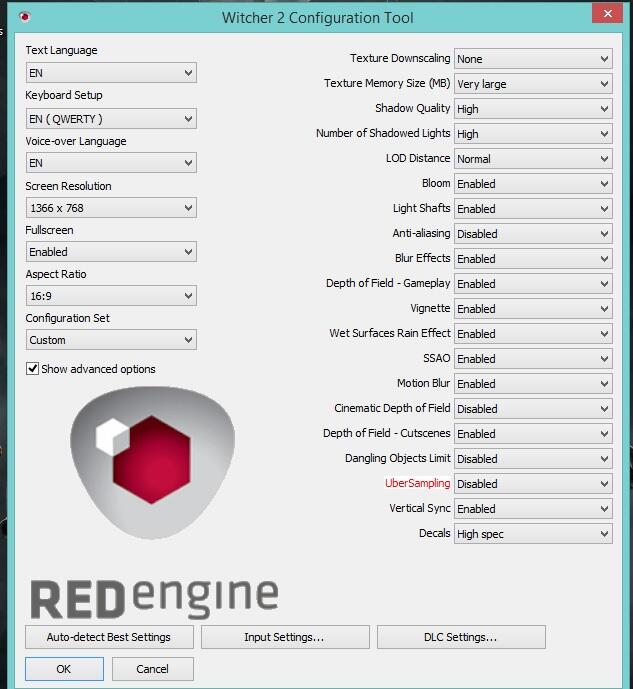Image resolution: width=633 pixels, height=689 pixels.
Task: Open the Screen Resolution dropdown
Action: click(111, 207)
